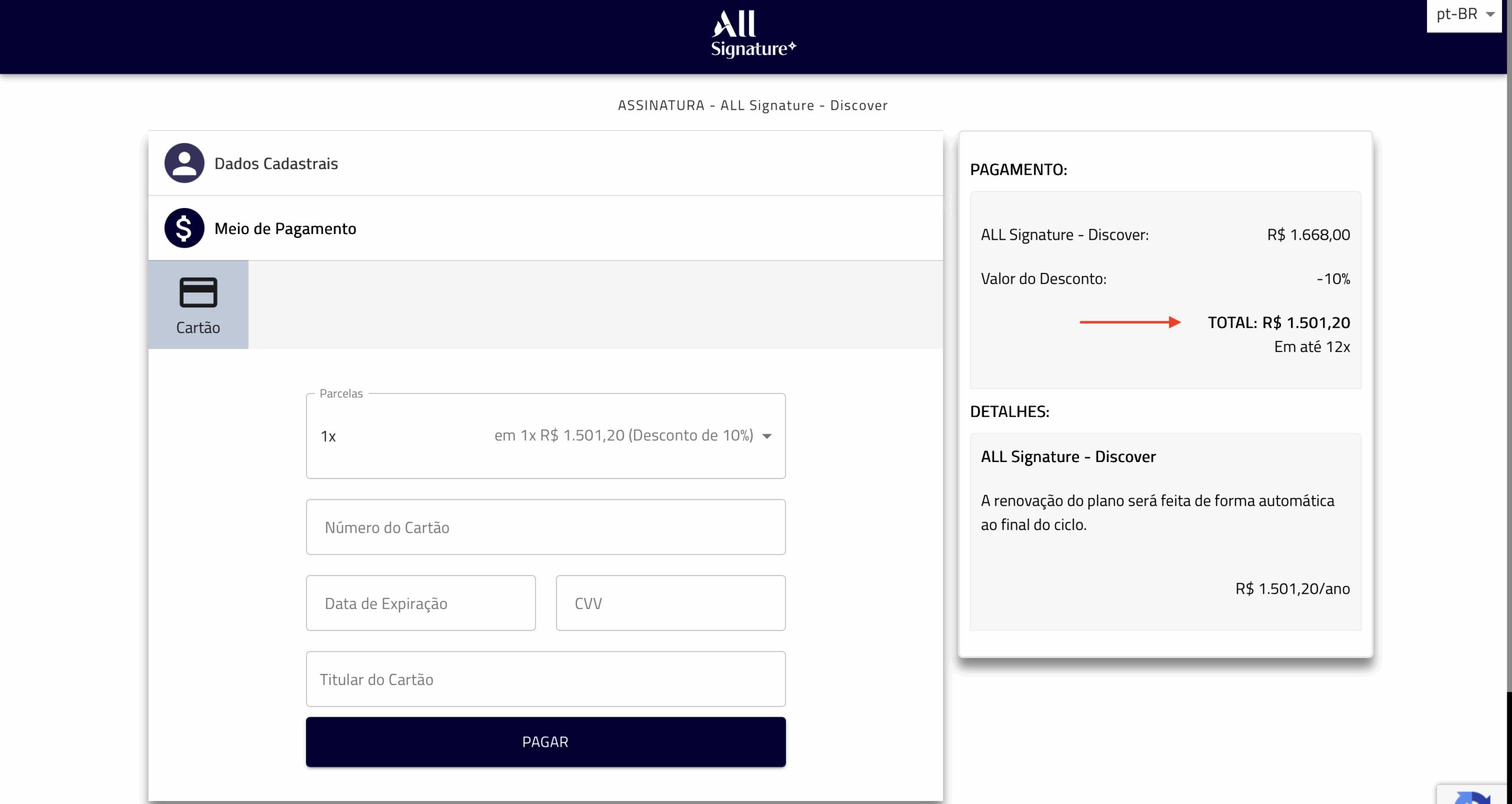The image size is (1512, 804).
Task: Click the ALL Signature logo
Action: point(753,34)
